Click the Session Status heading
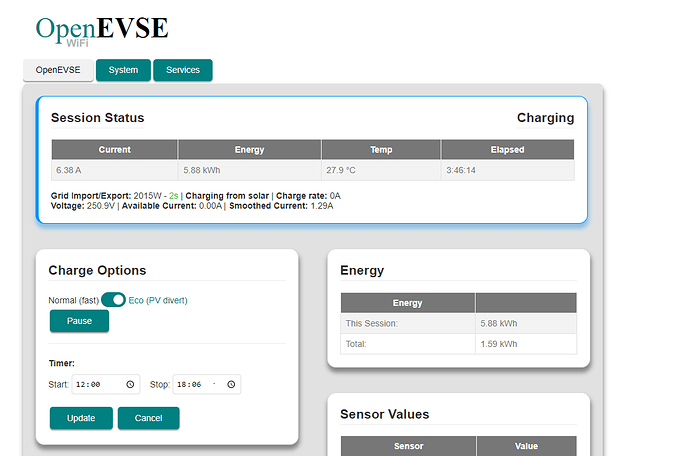The image size is (690, 456). click(98, 118)
